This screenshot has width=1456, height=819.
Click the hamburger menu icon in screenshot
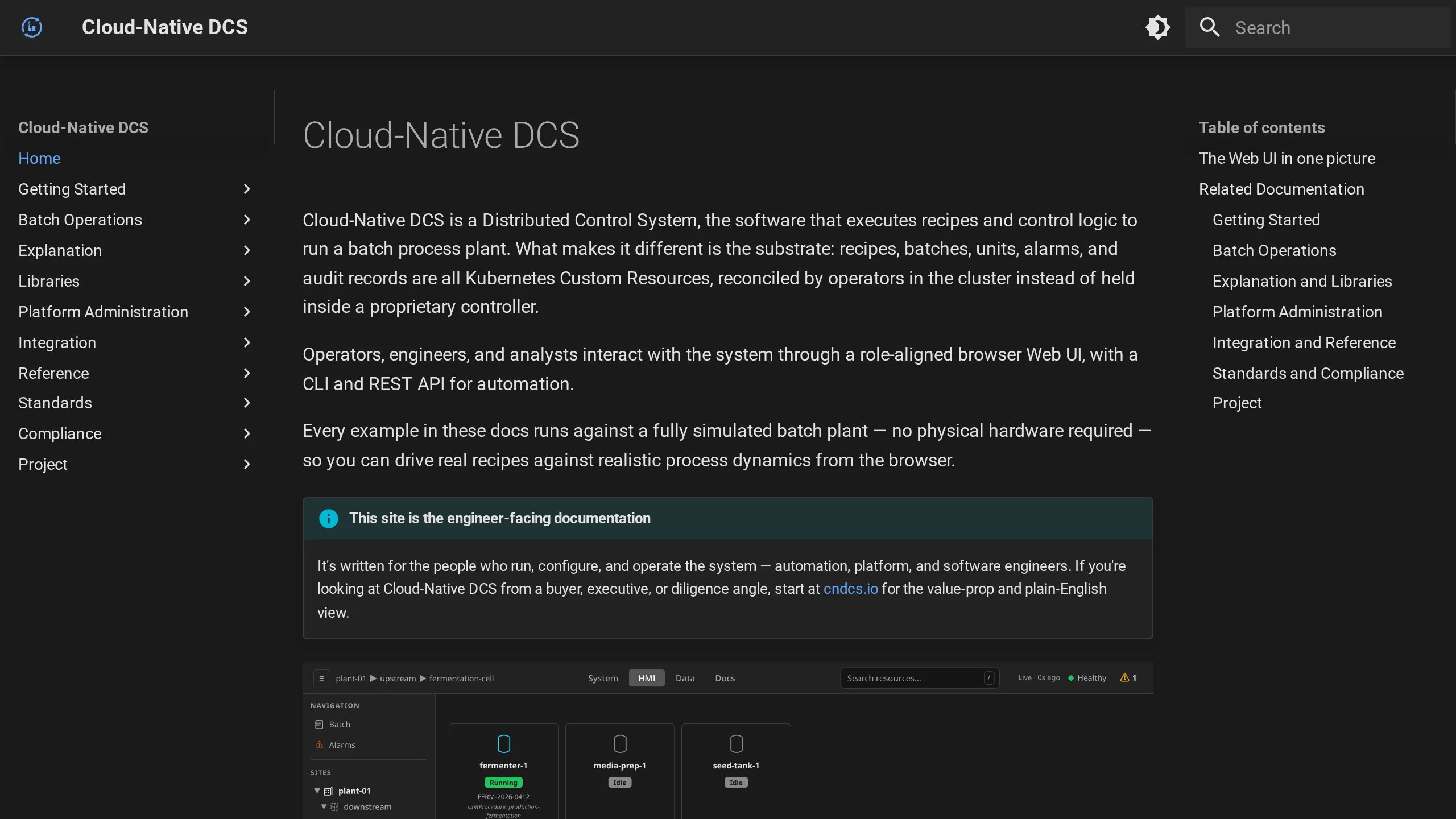(x=321, y=678)
